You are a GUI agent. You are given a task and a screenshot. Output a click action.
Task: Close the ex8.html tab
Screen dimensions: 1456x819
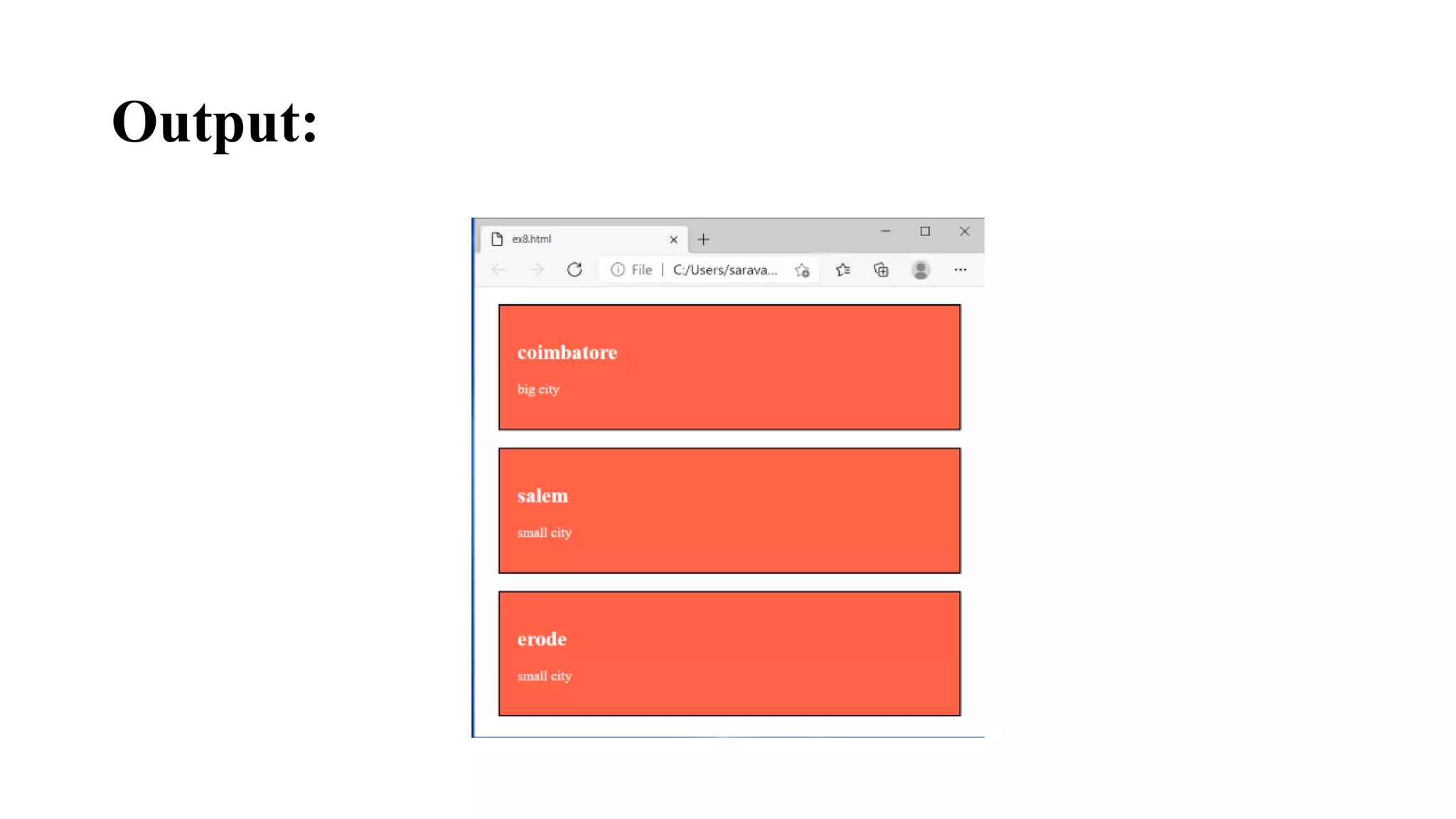(673, 240)
